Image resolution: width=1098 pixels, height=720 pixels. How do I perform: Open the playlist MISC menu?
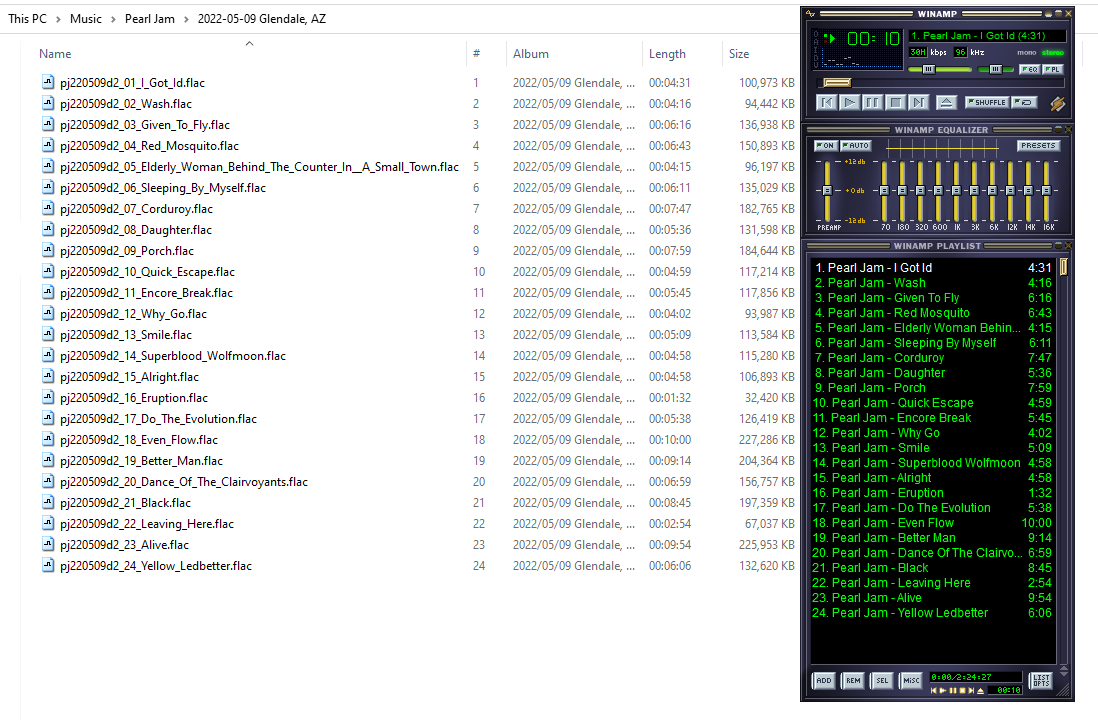pos(911,680)
